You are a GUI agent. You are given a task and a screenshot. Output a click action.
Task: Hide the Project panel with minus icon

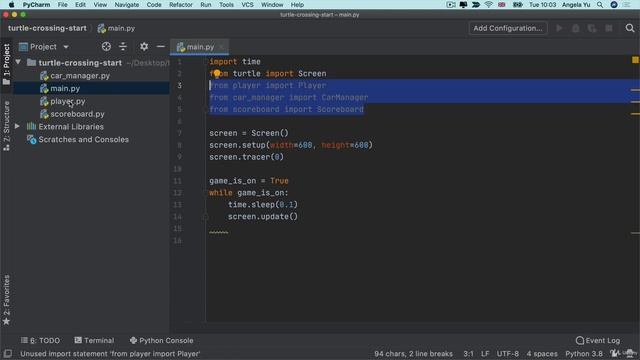coord(161,47)
